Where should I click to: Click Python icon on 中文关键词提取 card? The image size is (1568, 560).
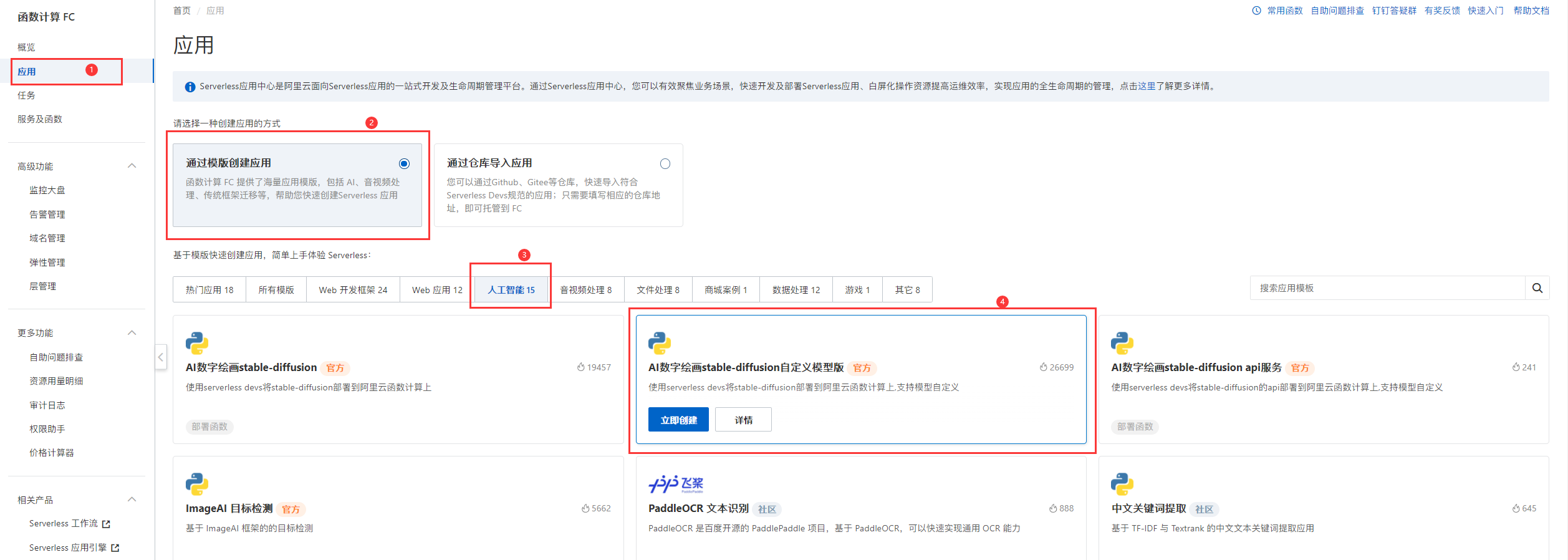click(1122, 484)
